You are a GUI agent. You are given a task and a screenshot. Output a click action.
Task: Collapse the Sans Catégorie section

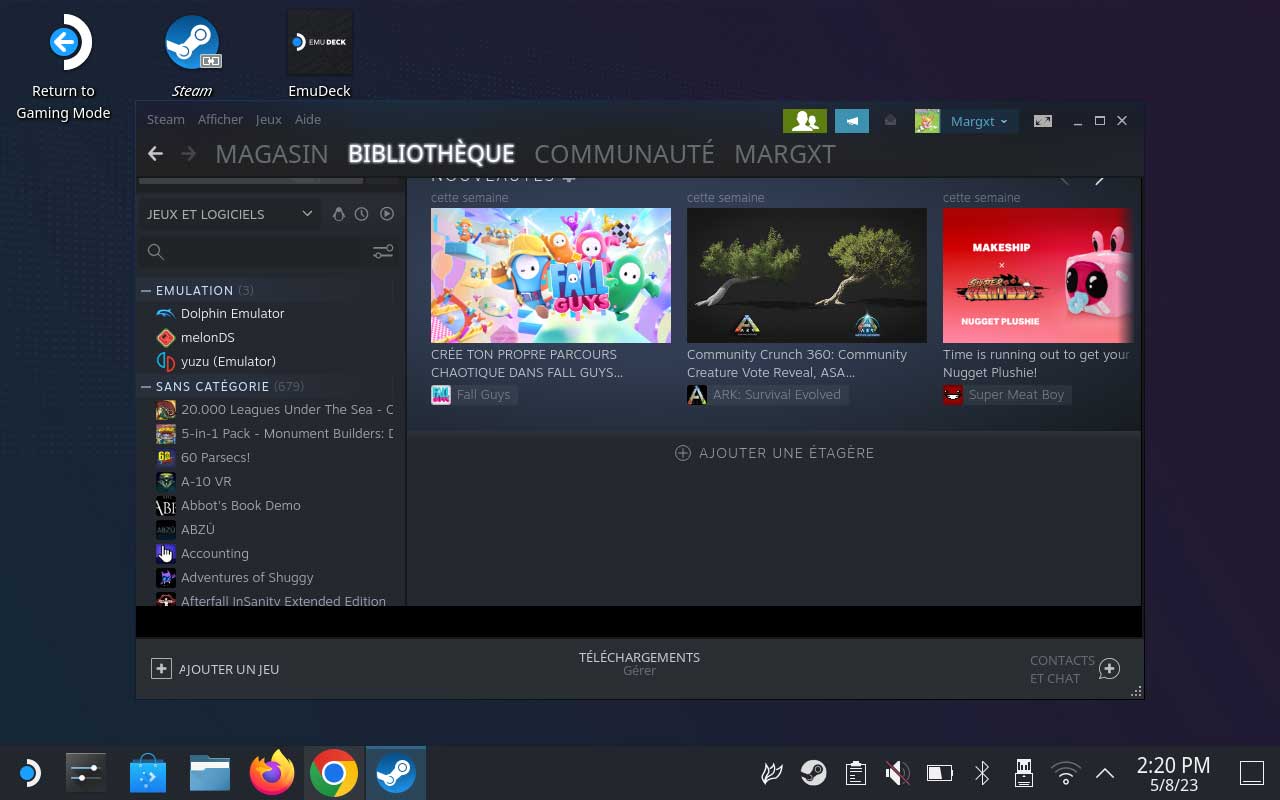(x=146, y=386)
